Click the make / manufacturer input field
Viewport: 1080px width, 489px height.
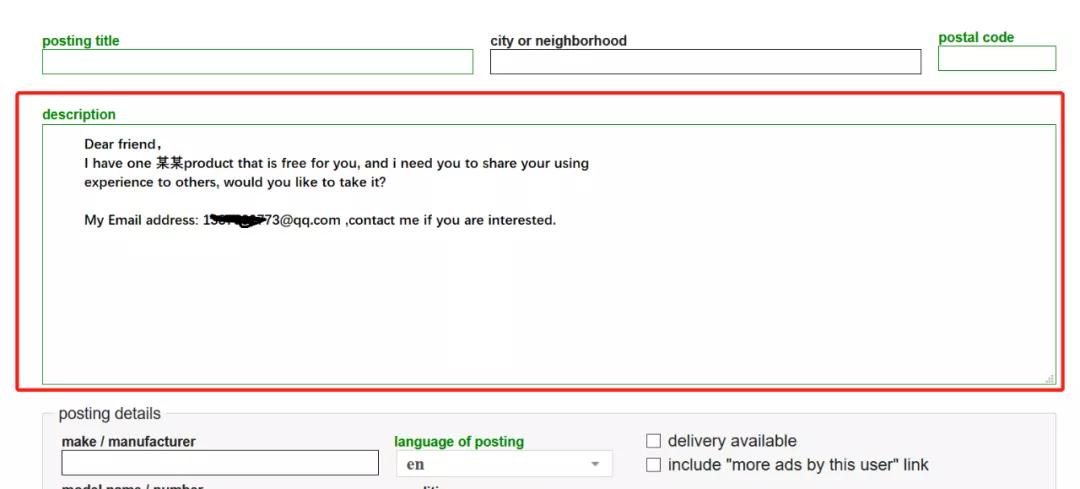click(x=220, y=463)
